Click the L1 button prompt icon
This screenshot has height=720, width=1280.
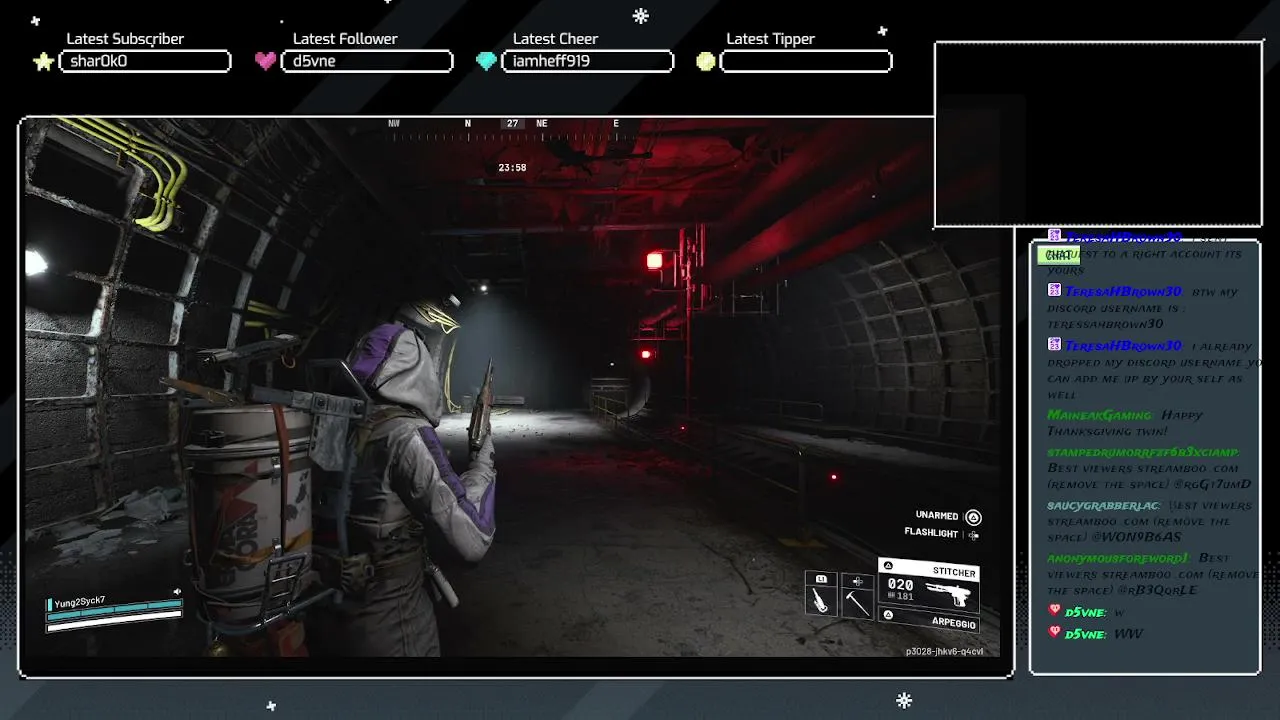point(821,579)
